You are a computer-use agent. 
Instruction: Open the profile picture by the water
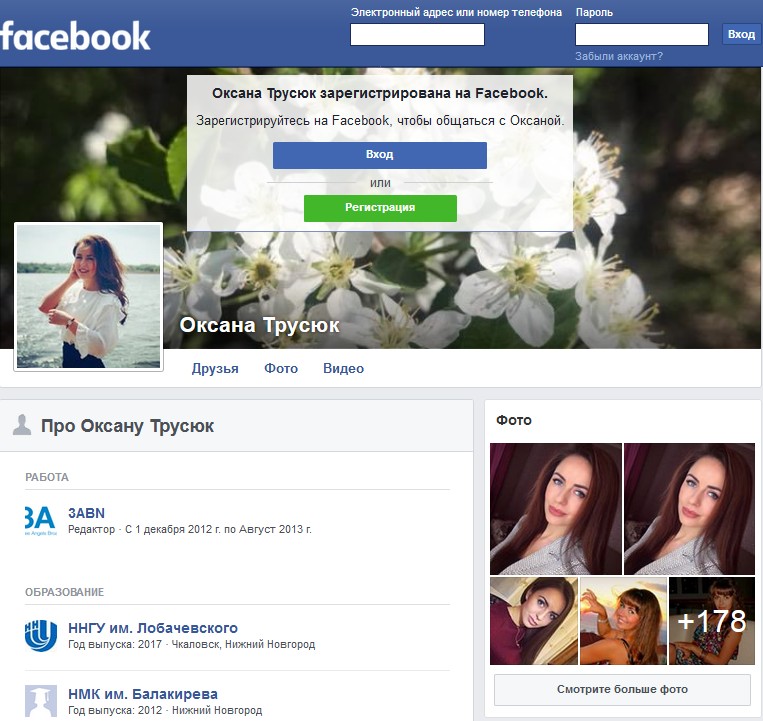(89, 296)
